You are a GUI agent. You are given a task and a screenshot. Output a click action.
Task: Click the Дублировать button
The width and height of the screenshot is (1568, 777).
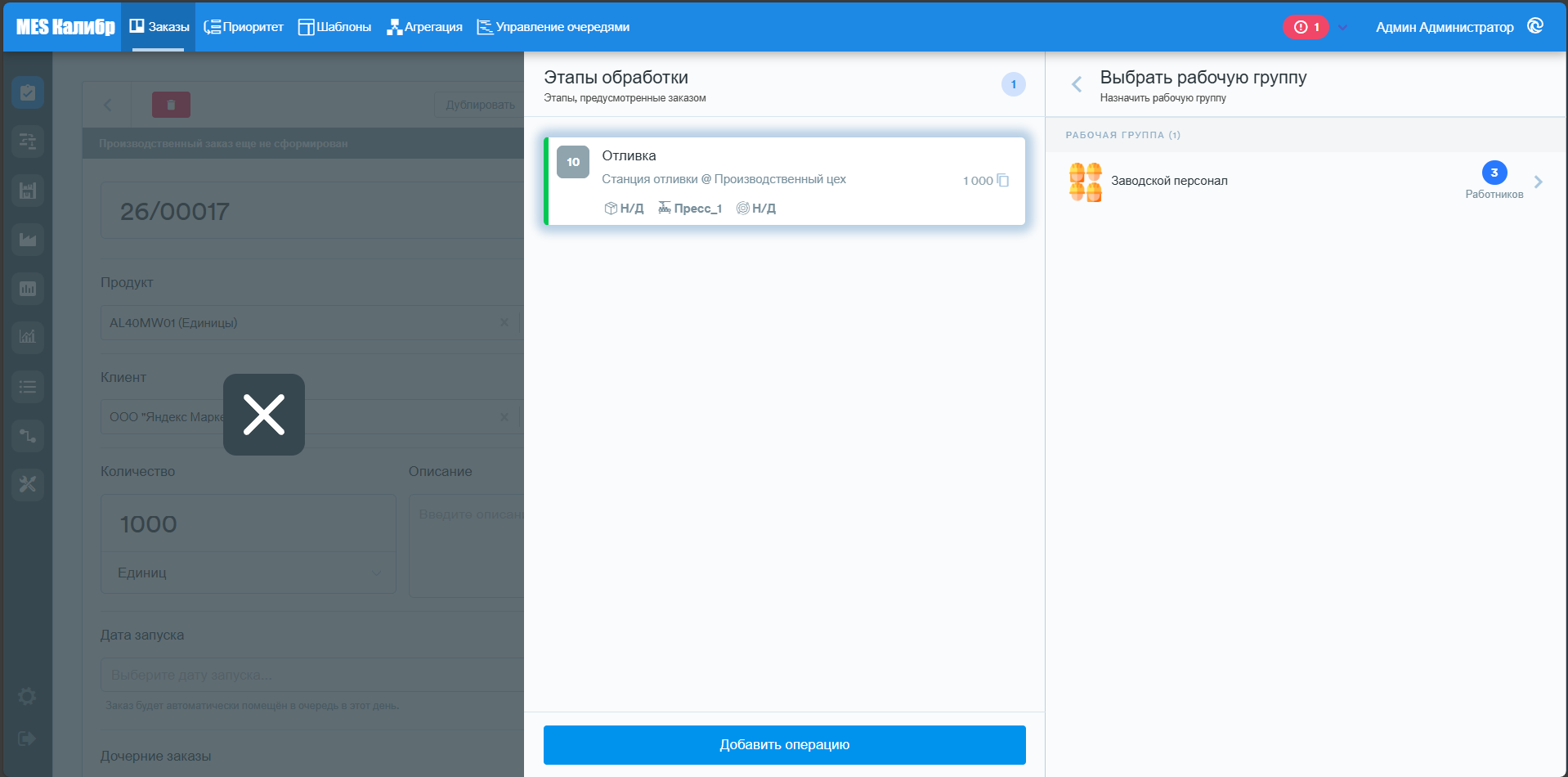(480, 105)
